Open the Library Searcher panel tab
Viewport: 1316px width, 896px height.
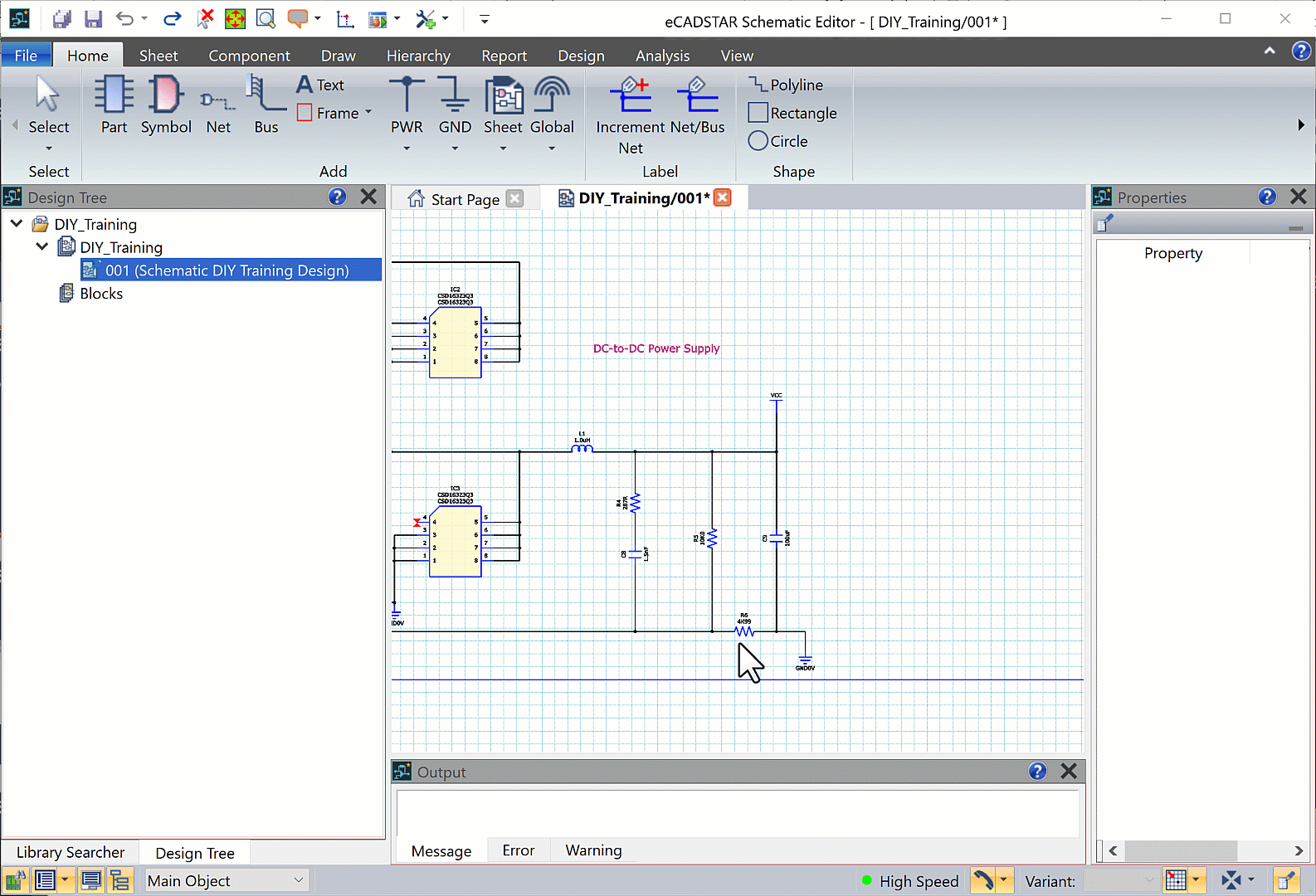pyautogui.click(x=71, y=853)
